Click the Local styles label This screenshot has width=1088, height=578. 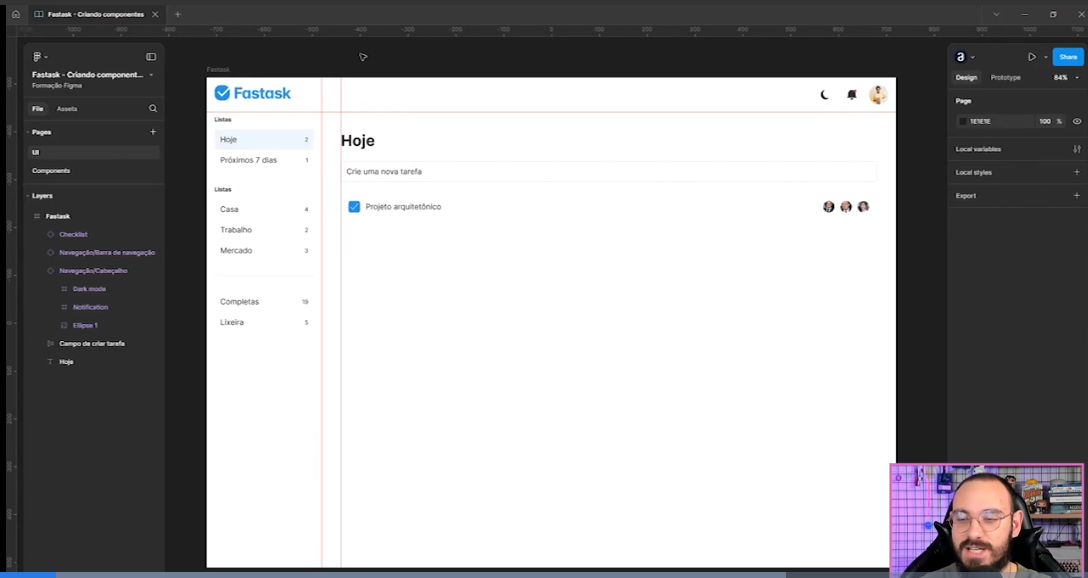point(974,172)
